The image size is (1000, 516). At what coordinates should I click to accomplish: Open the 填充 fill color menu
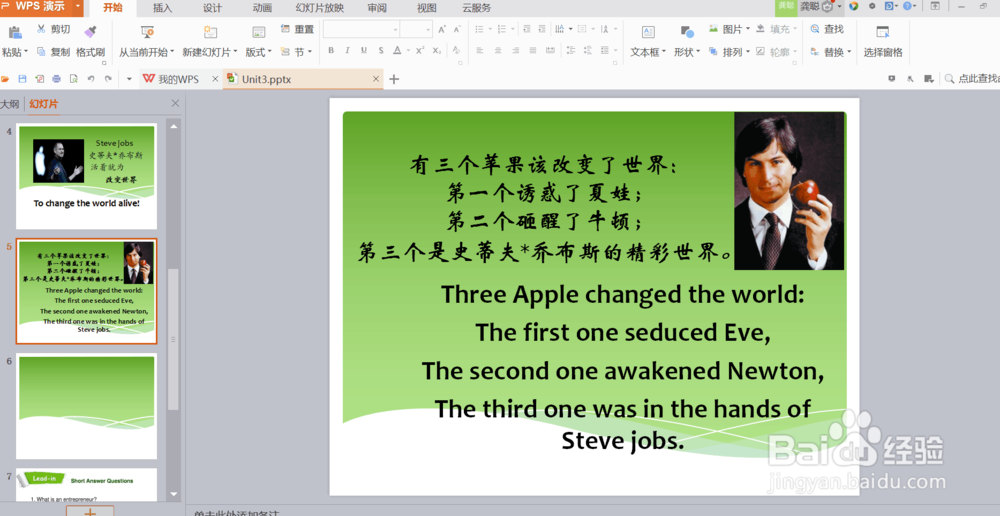point(777,29)
